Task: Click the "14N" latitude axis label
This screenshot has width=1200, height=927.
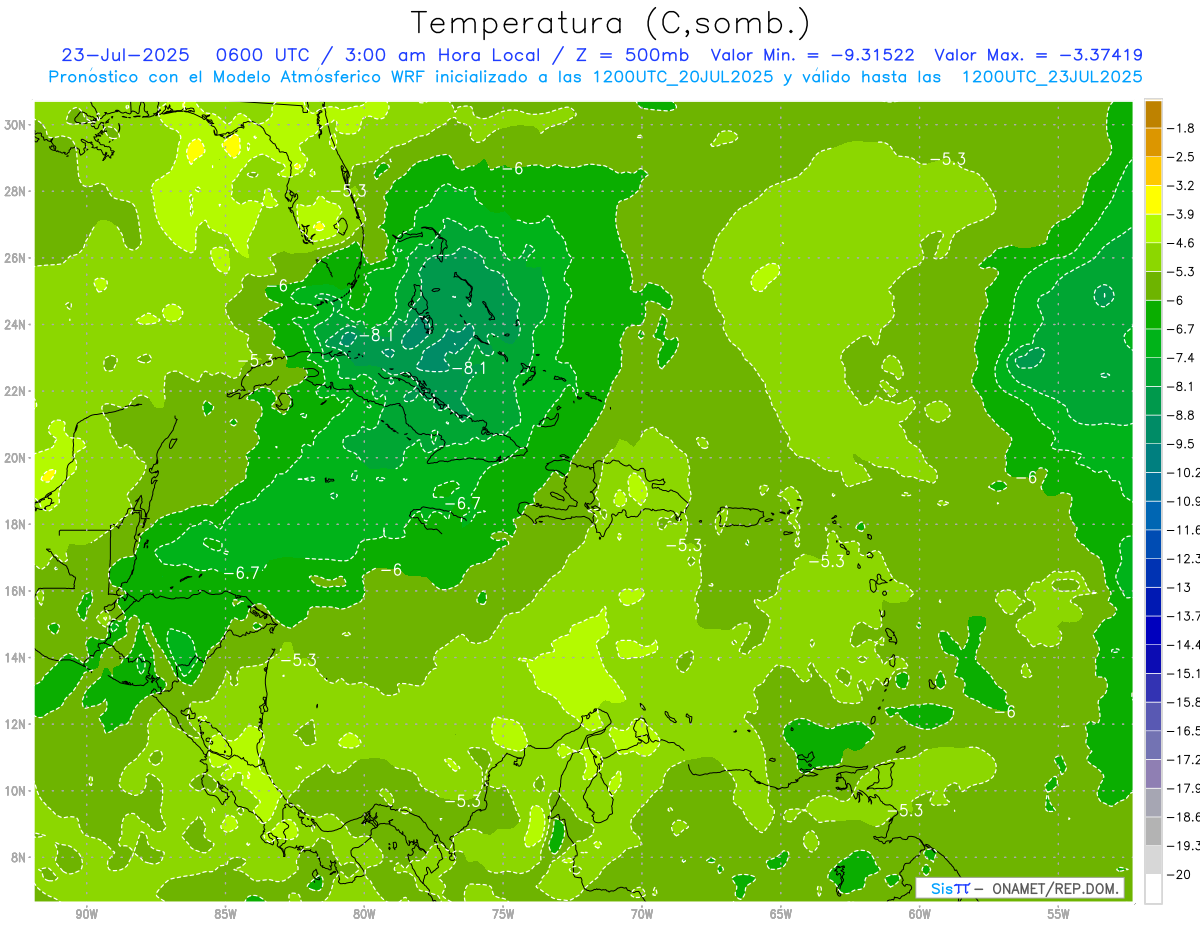Action: pos(16,657)
